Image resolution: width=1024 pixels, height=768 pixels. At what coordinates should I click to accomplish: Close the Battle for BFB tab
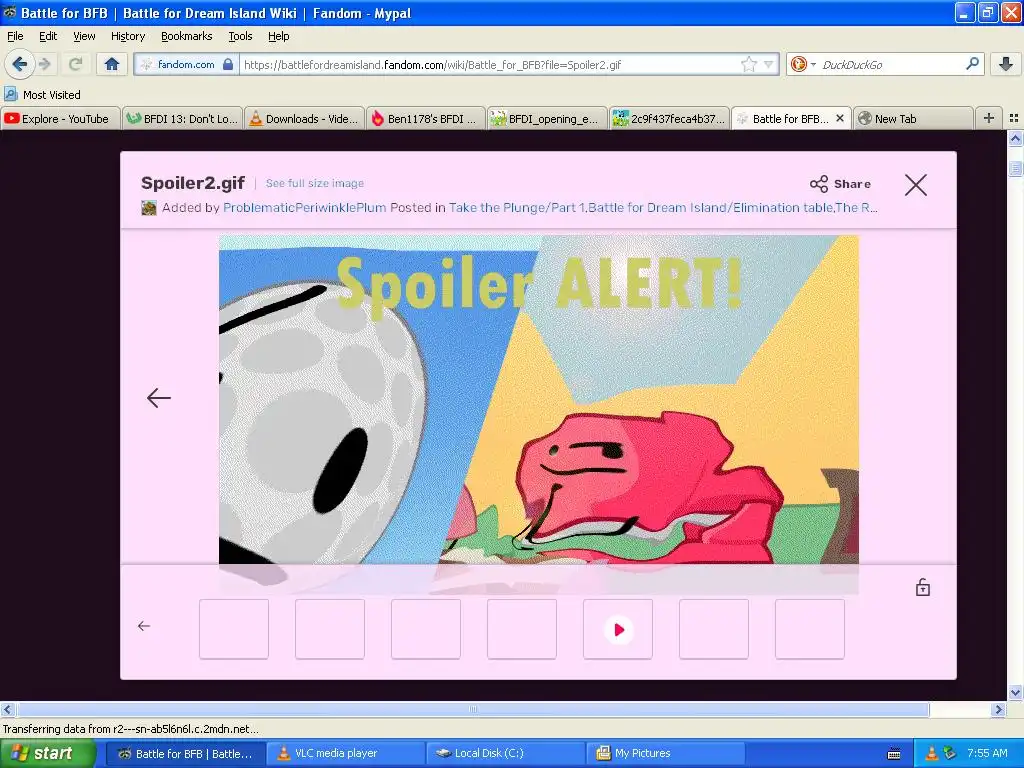coord(840,118)
